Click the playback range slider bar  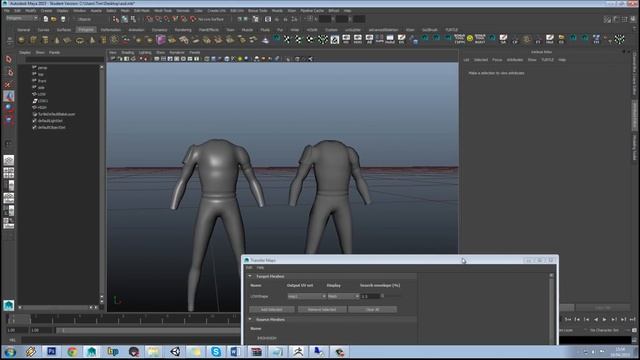click(149, 330)
